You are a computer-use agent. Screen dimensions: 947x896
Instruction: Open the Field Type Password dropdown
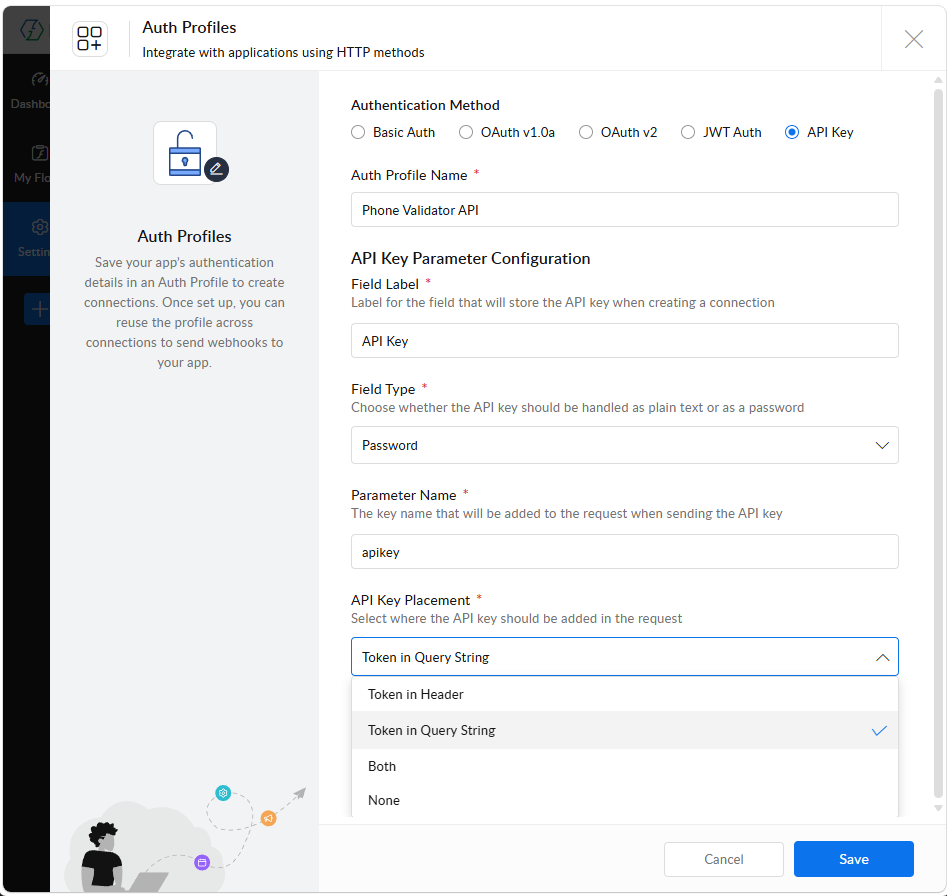click(624, 445)
